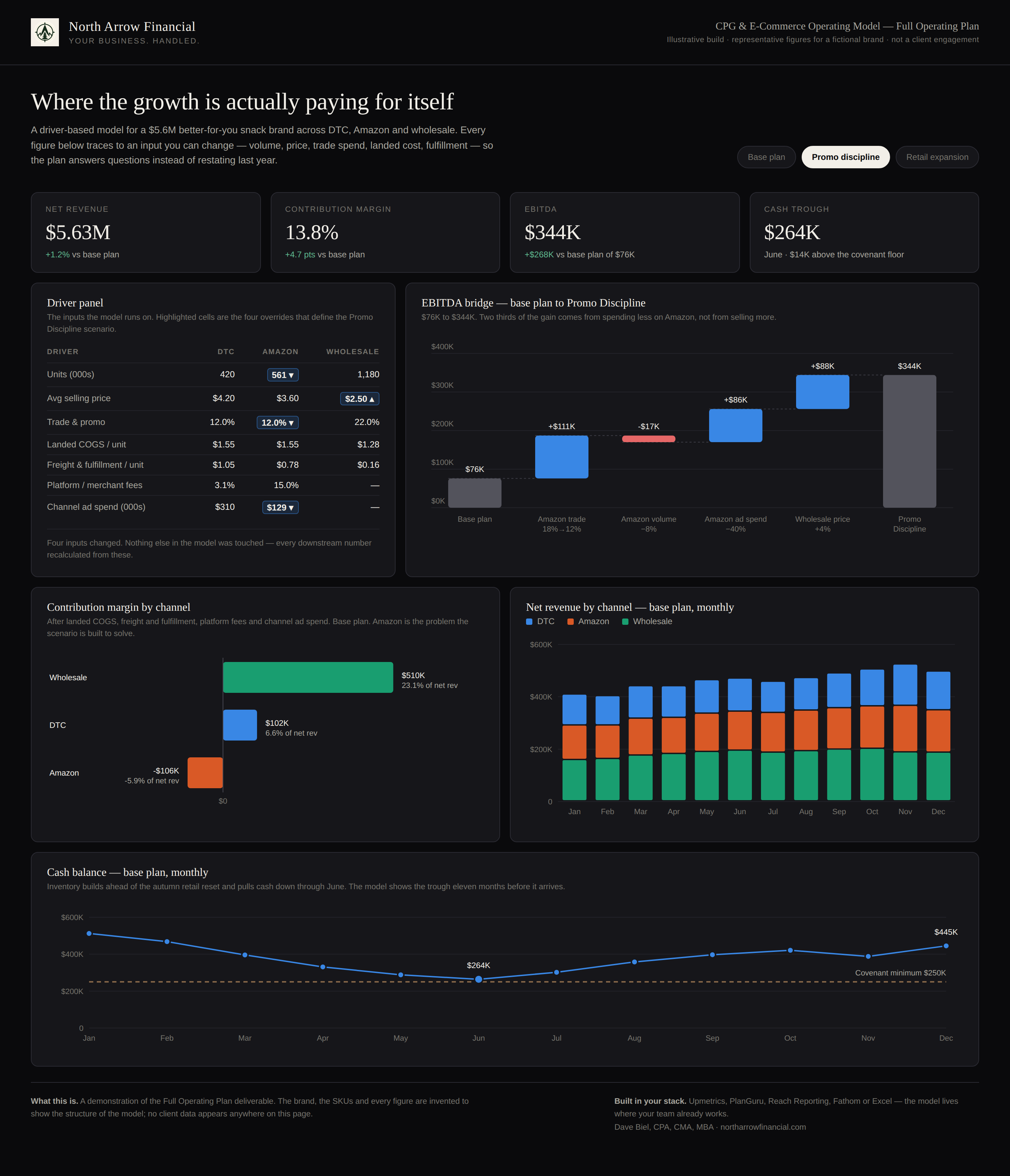This screenshot has width=1010, height=1176.
Task: Click the Amazon ad spend +$86K bar
Action: pyautogui.click(x=735, y=426)
